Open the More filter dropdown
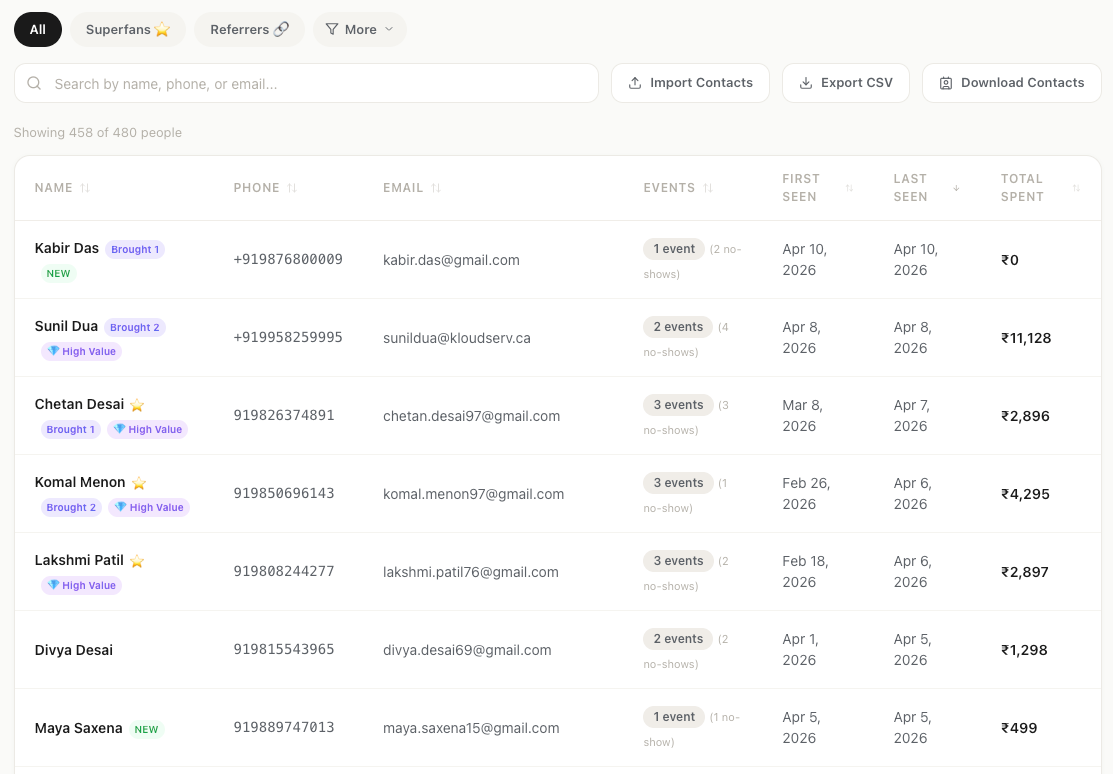The height and width of the screenshot is (774, 1113). tap(358, 29)
